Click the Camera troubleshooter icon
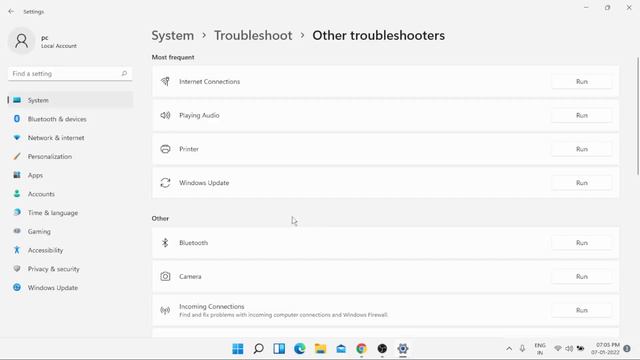This screenshot has height=360, width=640. tap(165, 276)
